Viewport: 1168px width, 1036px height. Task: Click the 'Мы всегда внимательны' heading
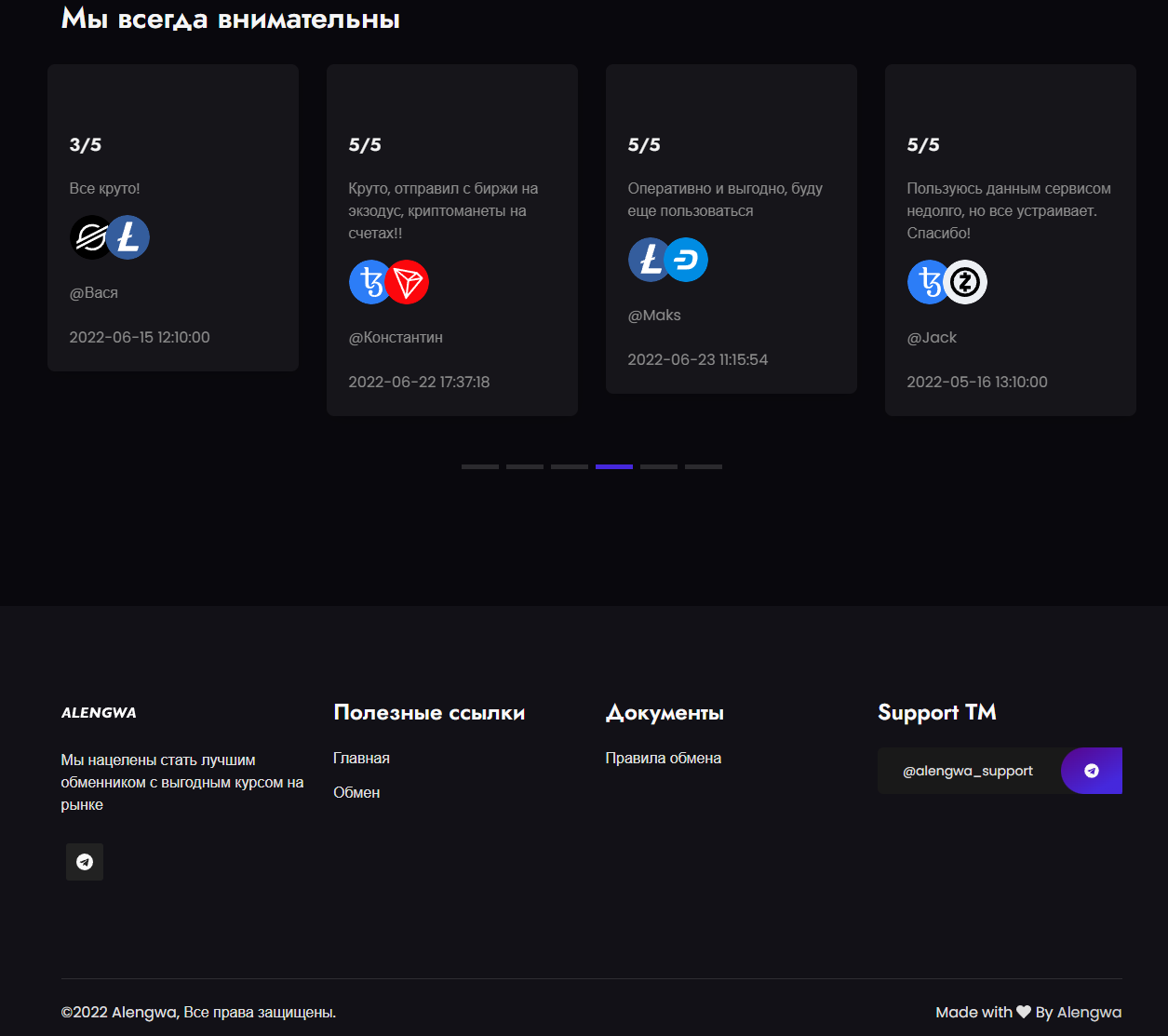coord(231,19)
